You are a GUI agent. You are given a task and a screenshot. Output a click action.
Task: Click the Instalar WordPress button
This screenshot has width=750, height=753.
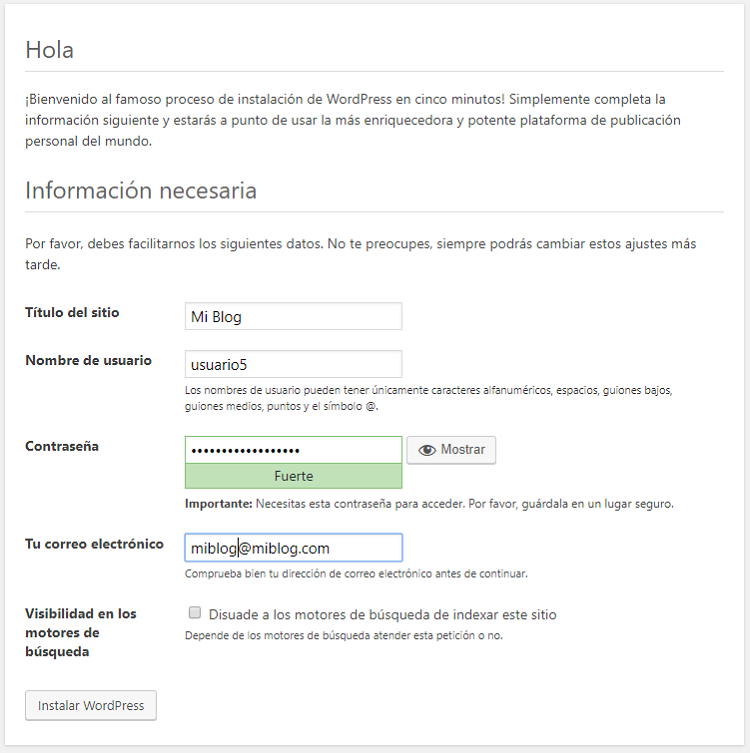point(91,705)
